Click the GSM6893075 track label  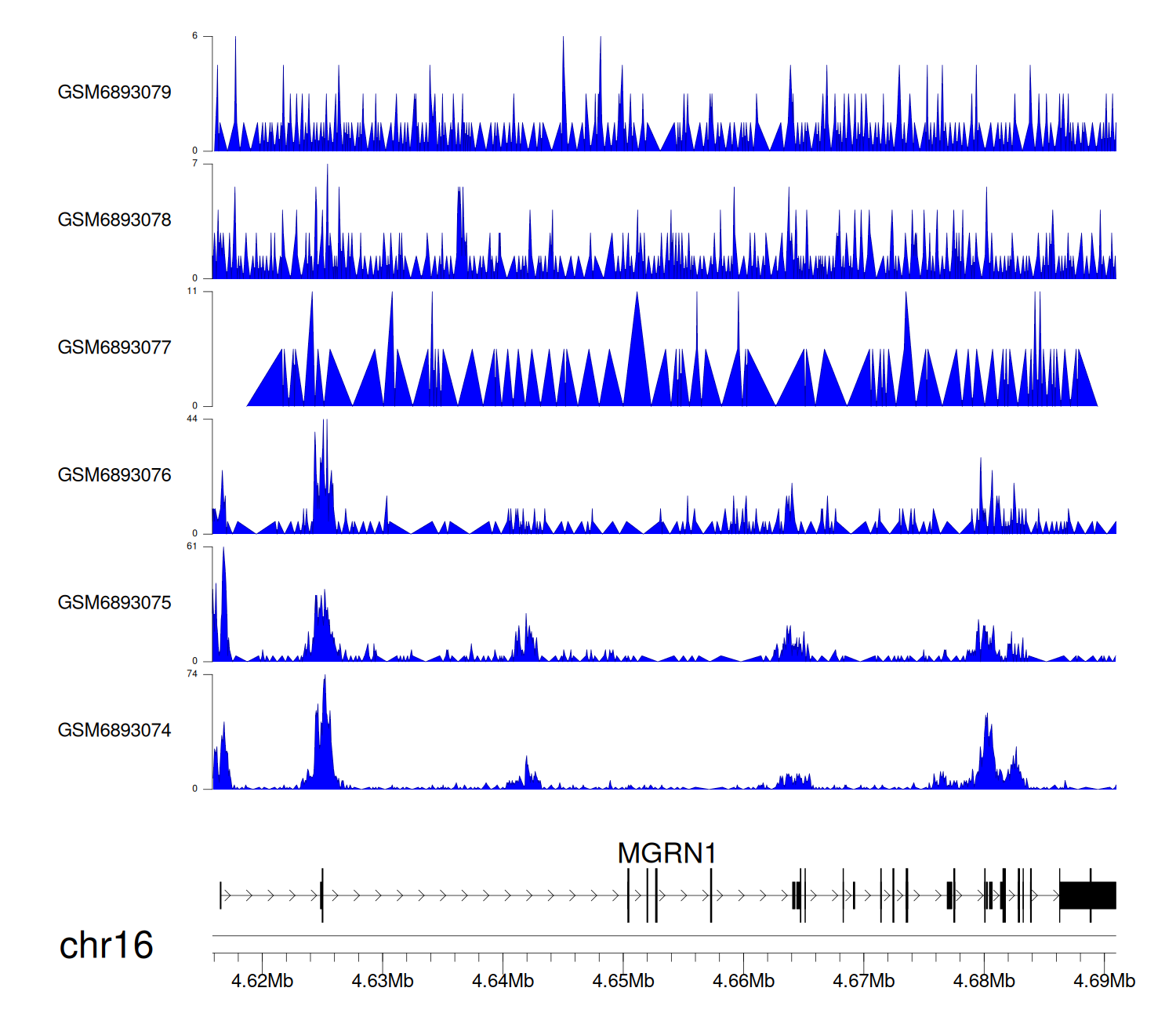(x=114, y=603)
